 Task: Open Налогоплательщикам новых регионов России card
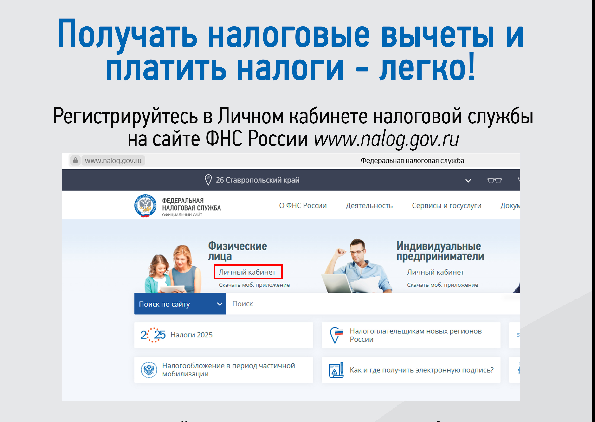coord(411,335)
